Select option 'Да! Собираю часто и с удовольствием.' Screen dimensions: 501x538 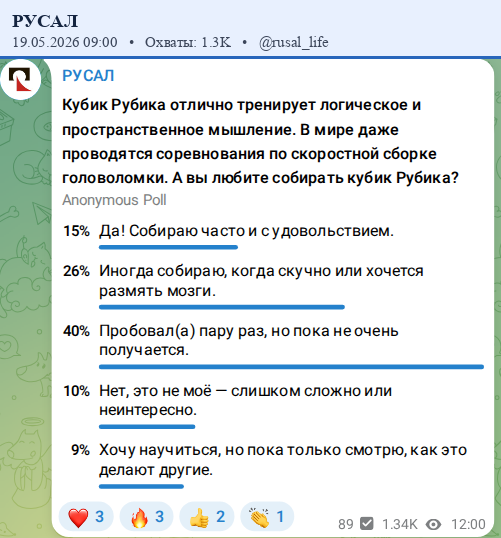pos(246,231)
